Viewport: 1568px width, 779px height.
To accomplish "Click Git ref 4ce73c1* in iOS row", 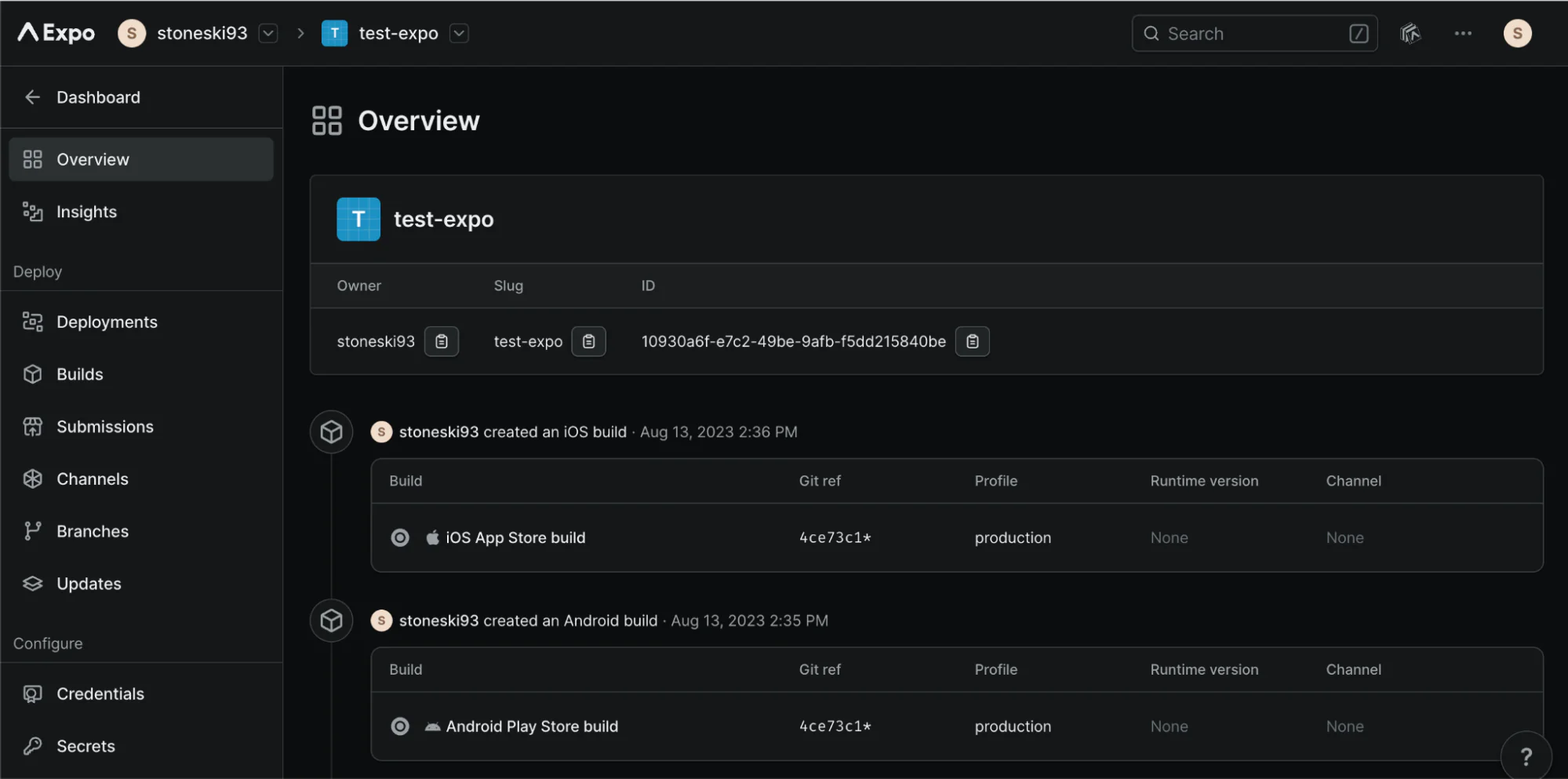I will tap(835, 537).
